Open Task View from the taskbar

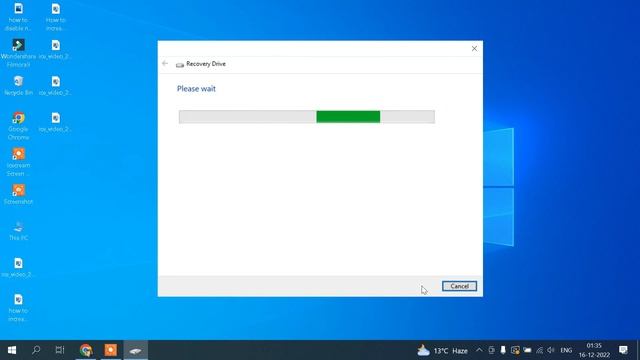(60, 350)
